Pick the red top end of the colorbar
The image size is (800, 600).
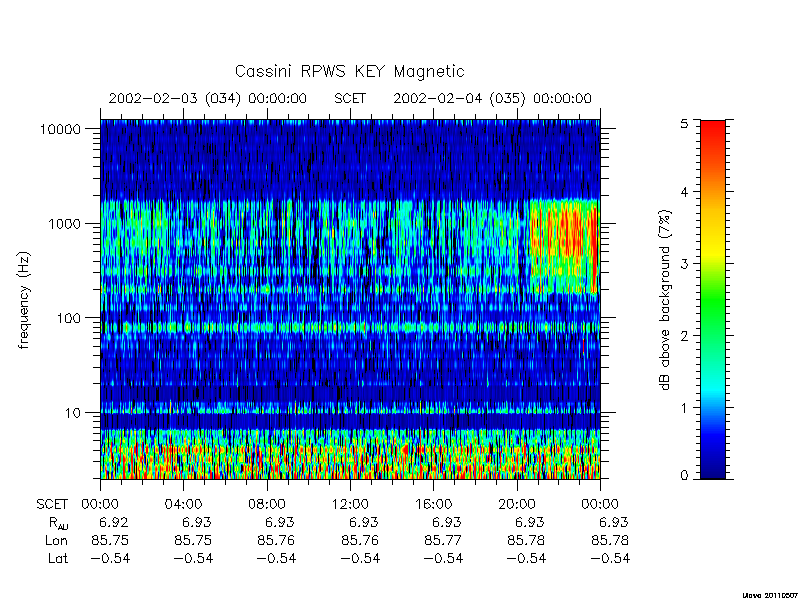pyautogui.click(x=713, y=133)
